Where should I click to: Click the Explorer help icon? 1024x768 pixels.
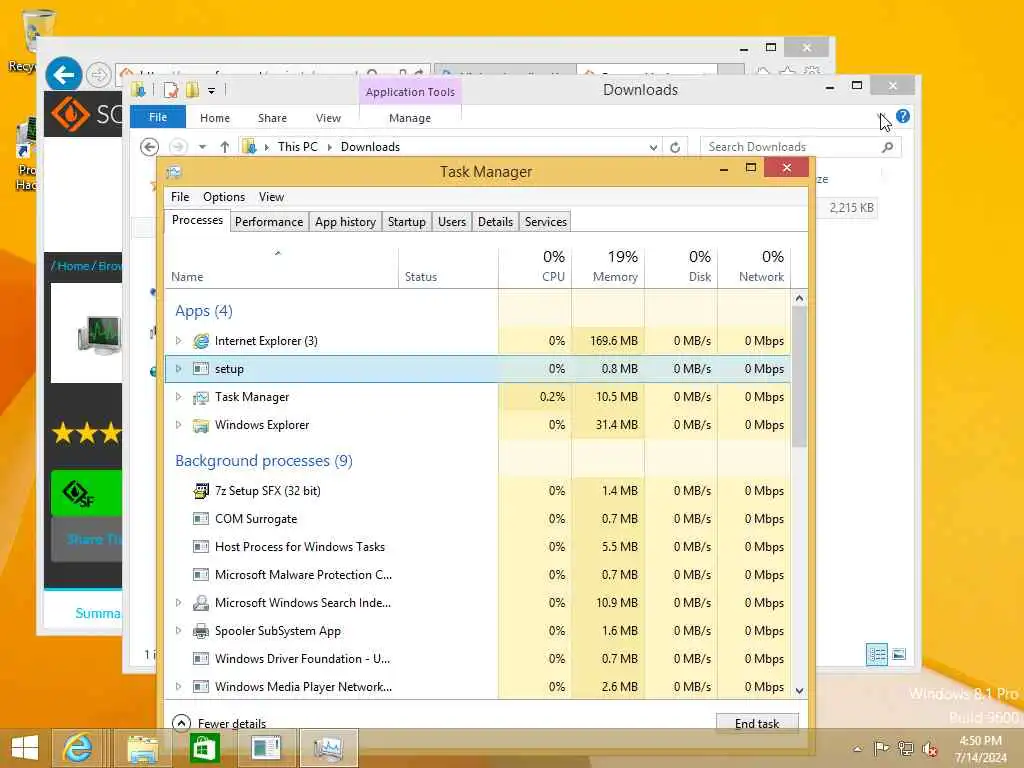tap(903, 116)
